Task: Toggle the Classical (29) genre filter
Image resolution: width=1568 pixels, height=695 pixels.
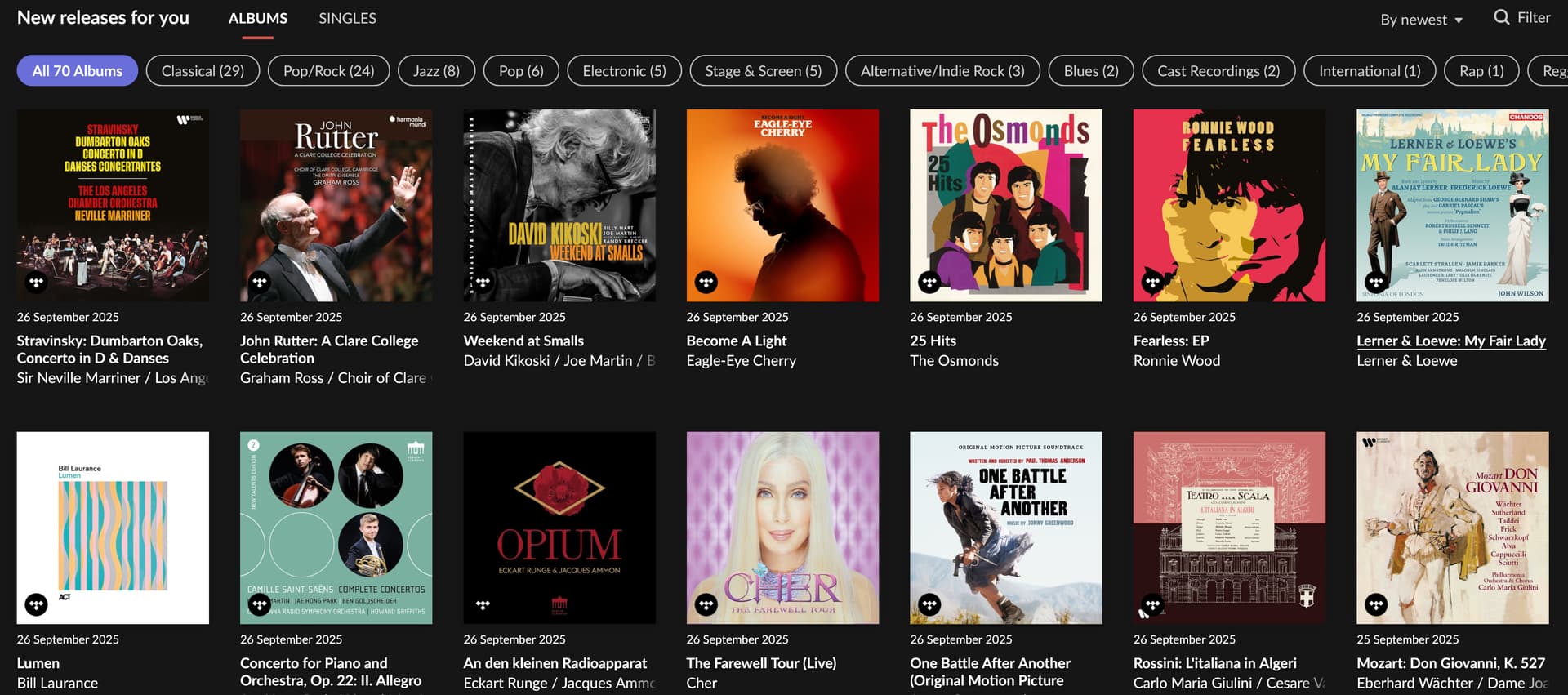Action: (x=203, y=71)
